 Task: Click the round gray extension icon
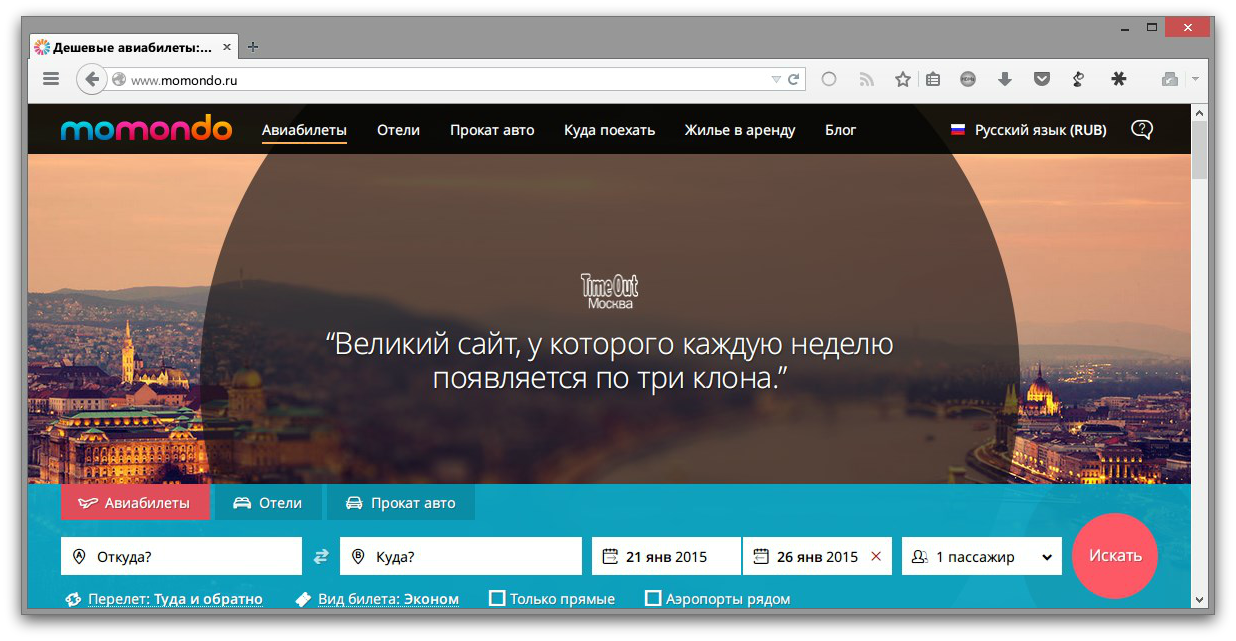969,79
